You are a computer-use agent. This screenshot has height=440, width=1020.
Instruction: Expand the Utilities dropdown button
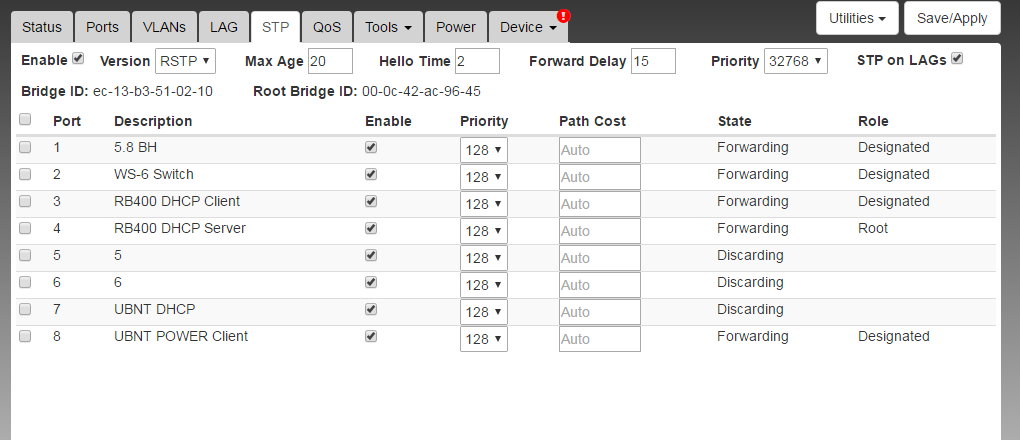(857, 18)
